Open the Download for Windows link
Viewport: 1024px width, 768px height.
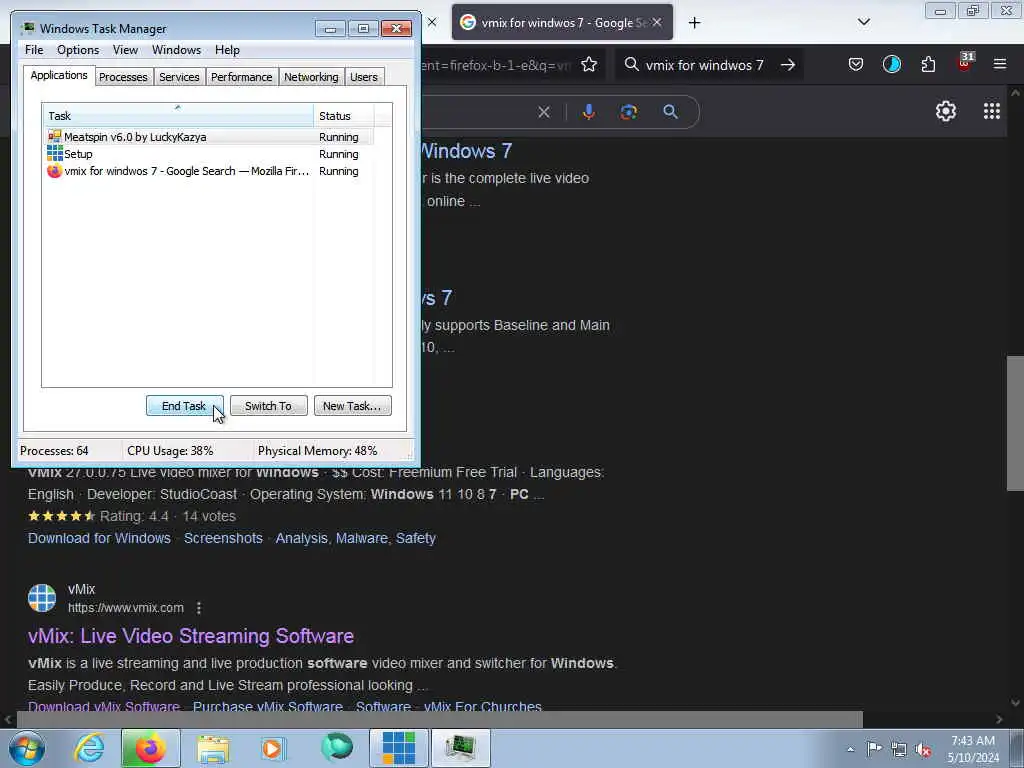(99, 538)
